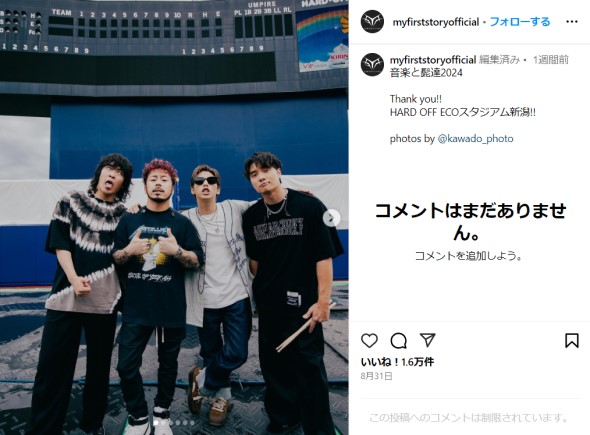Open the myfirststoryofficial avatar in the header

pyautogui.click(x=372, y=22)
